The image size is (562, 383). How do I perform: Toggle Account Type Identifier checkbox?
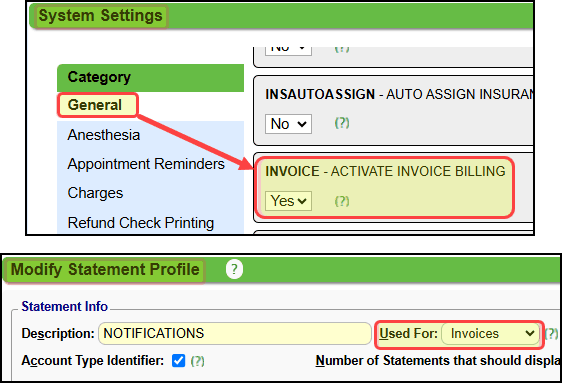pos(178,361)
